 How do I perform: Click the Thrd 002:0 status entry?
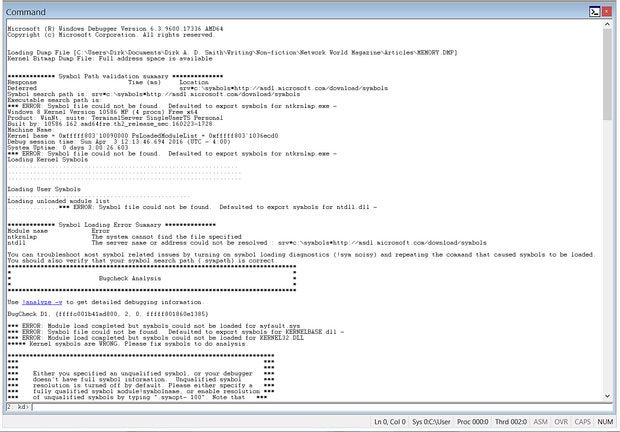tap(510, 422)
